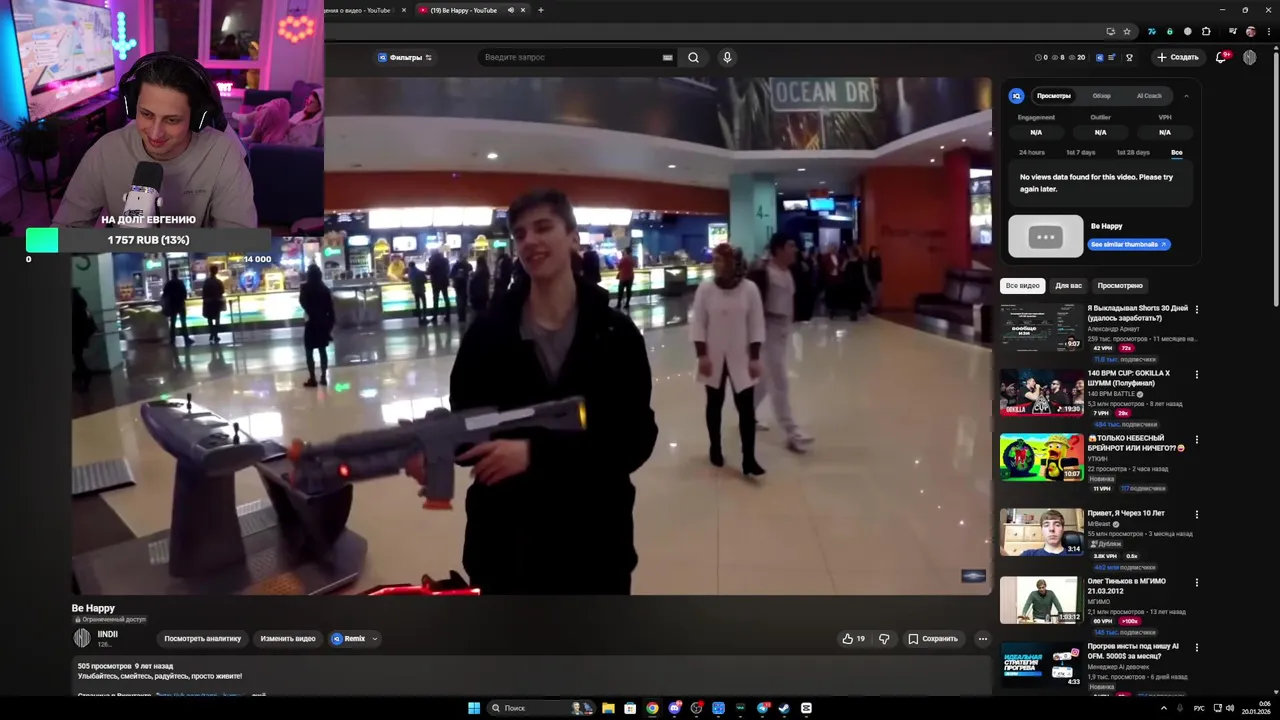Open more options for Олег Тиньков в МГИМО video

[x=1197, y=582]
